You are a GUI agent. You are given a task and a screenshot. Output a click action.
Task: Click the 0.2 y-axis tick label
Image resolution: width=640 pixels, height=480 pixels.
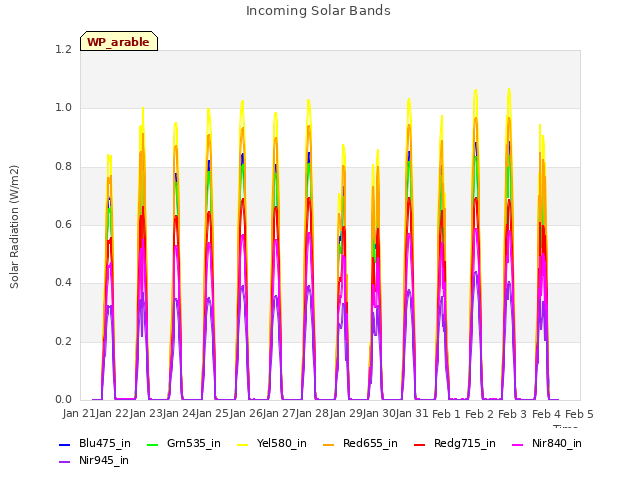click(x=63, y=341)
